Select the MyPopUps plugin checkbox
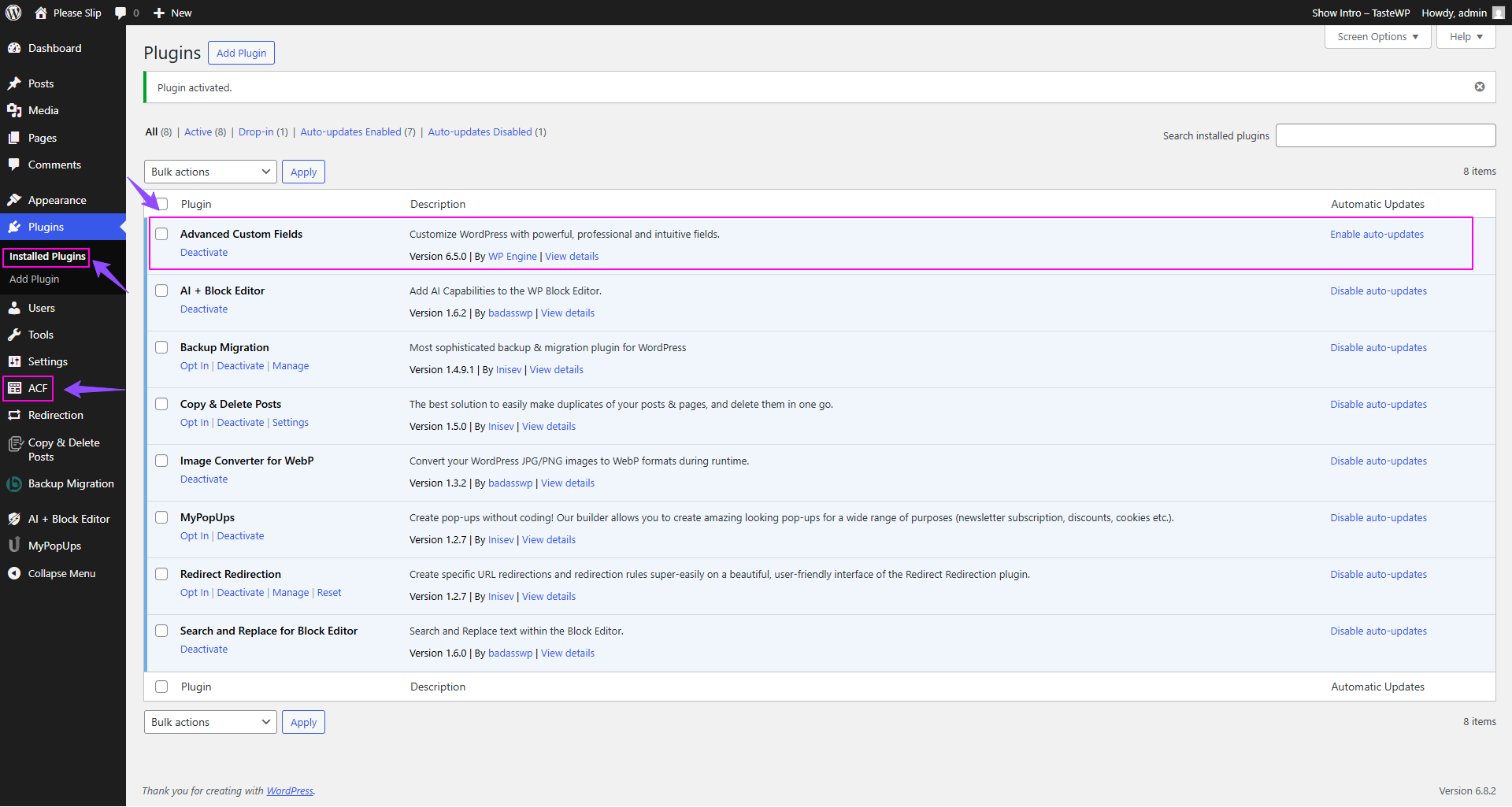Image resolution: width=1512 pixels, height=807 pixels. (x=161, y=517)
